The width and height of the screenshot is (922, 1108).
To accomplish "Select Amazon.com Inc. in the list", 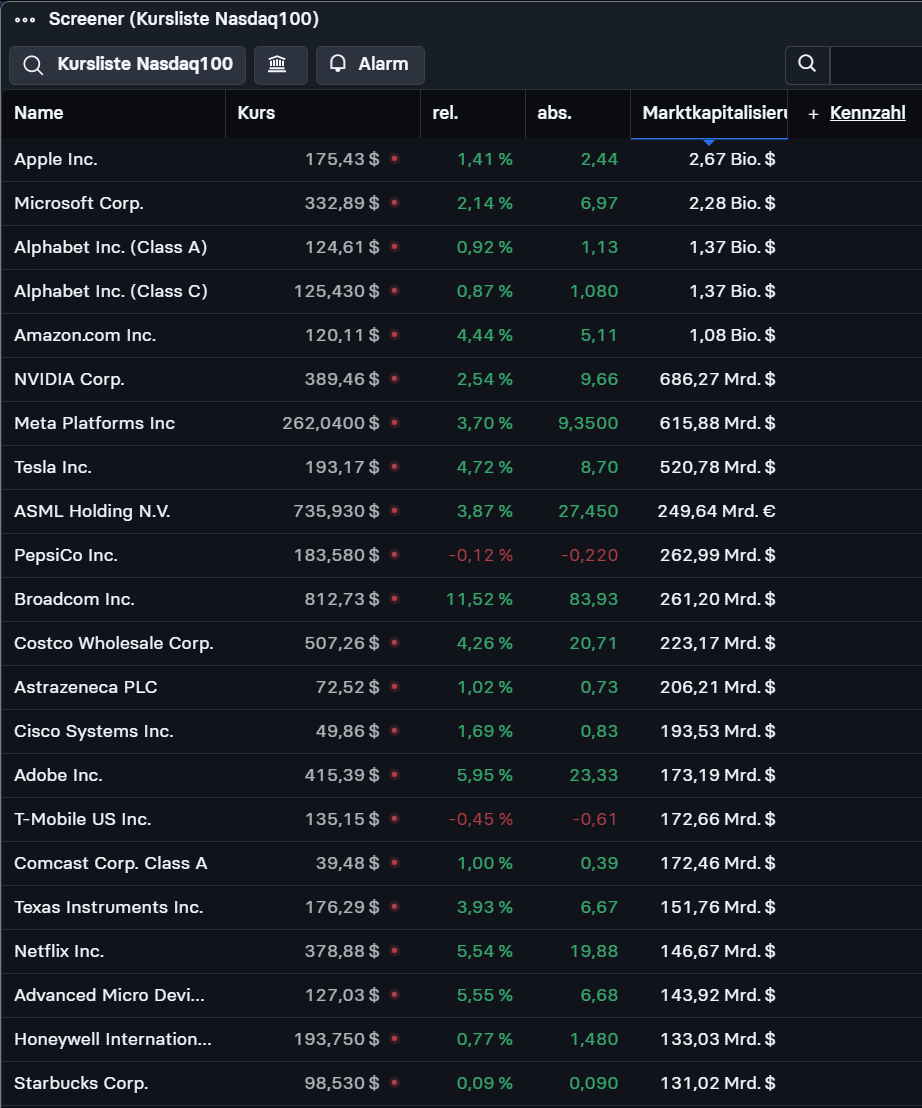I will tap(85, 335).
